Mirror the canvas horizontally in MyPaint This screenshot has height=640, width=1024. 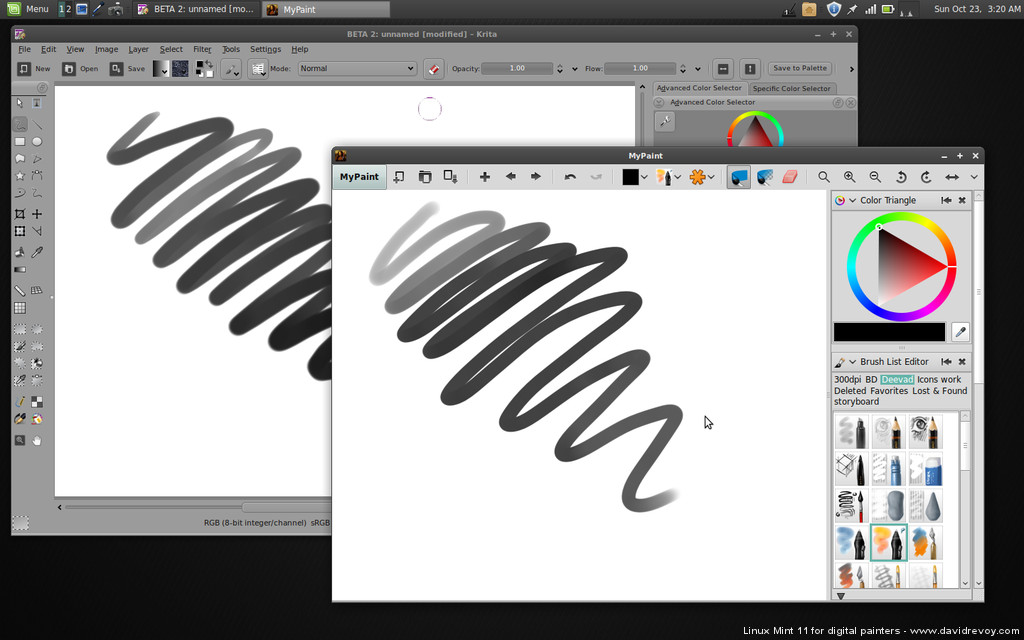(x=952, y=177)
